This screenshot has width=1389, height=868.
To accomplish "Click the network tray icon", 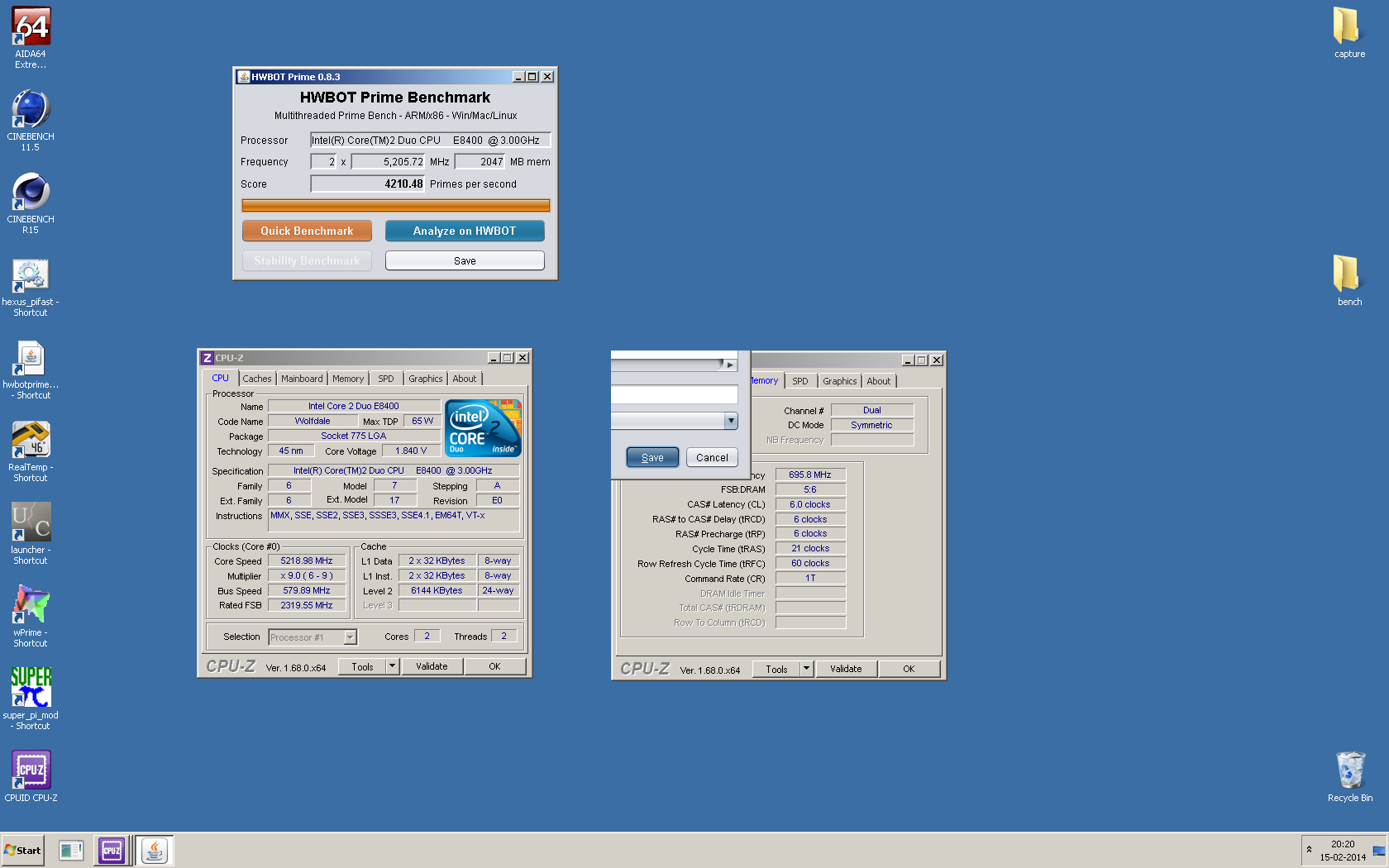I will click(1379, 851).
